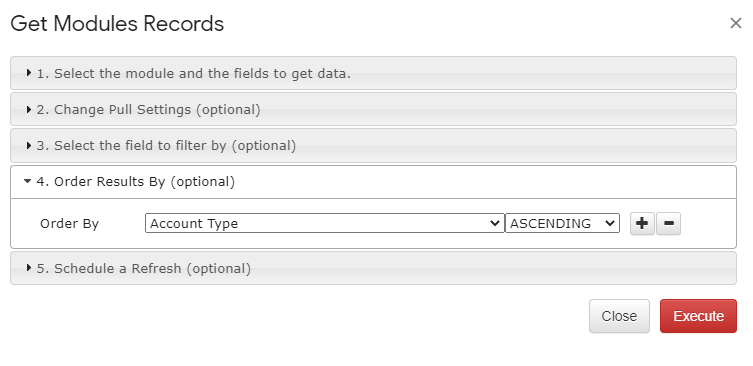Add another Order By row with plus icon
This screenshot has width=753, height=366.
642,223
